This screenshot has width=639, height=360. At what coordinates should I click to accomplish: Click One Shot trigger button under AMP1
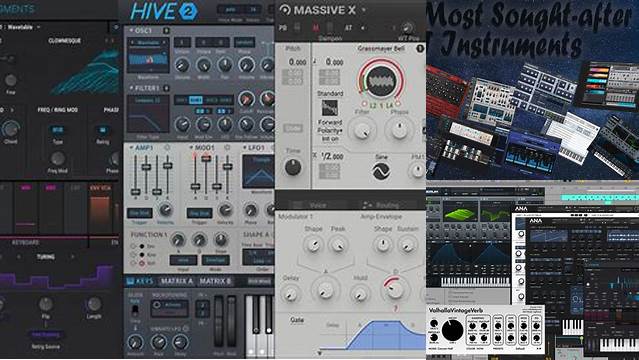click(x=139, y=213)
